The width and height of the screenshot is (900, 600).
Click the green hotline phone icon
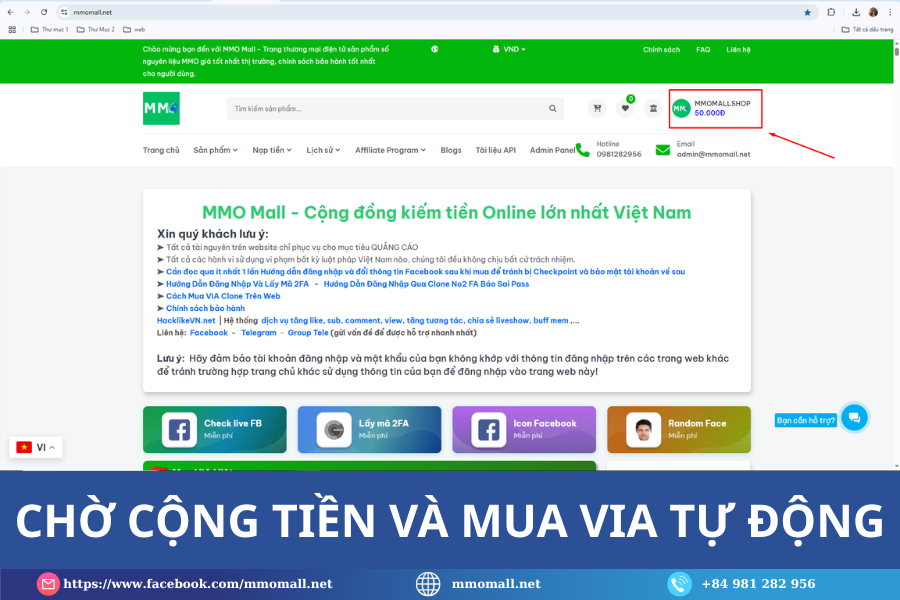pos(582,150)
